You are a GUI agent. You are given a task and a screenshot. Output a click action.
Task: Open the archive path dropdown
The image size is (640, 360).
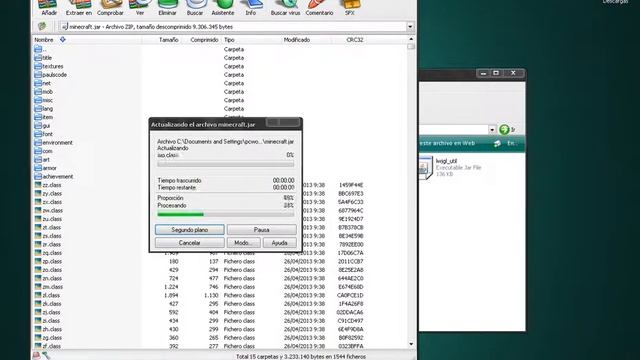410,27
